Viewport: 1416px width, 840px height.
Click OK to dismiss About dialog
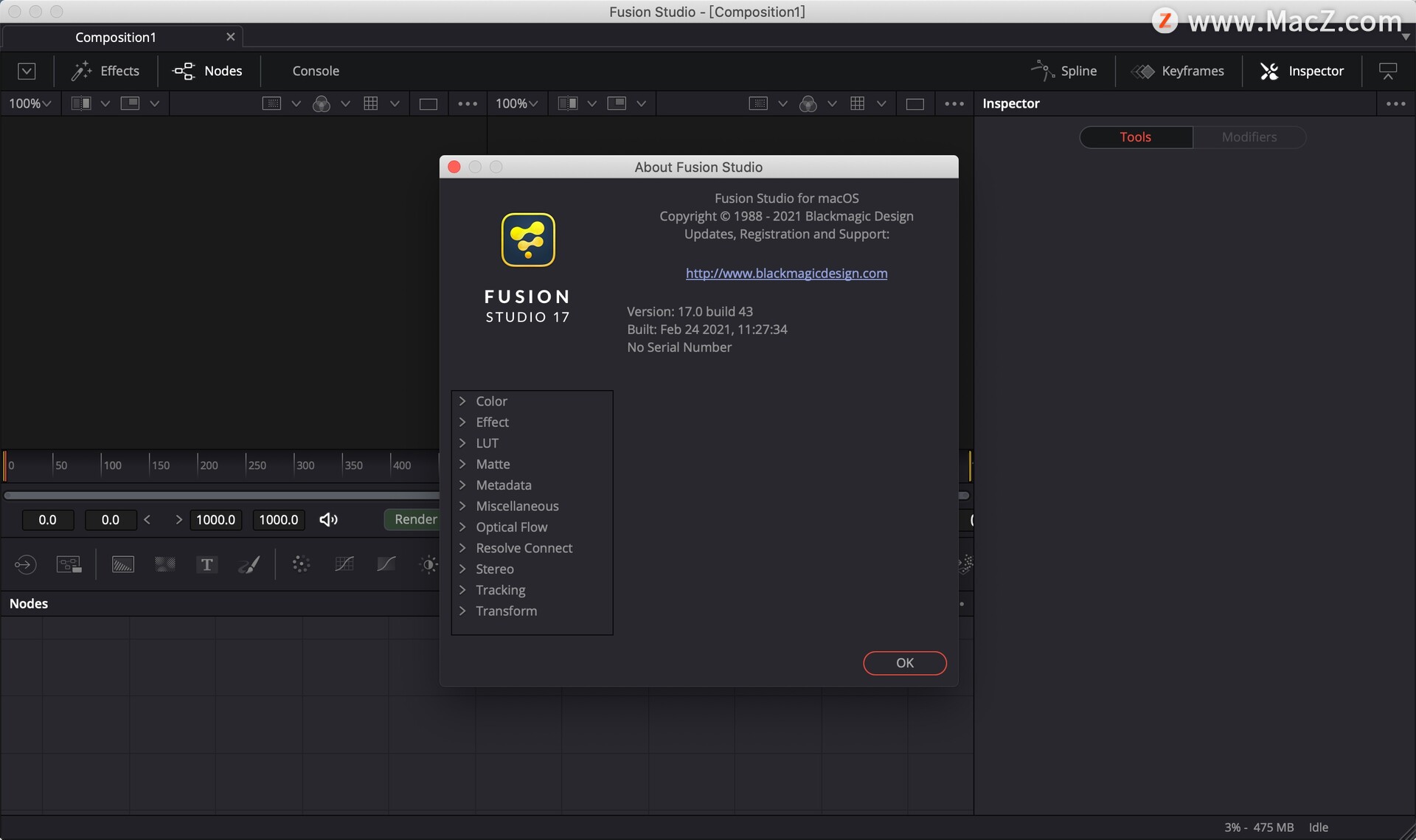pyautogui.click(x=905, y=663)
